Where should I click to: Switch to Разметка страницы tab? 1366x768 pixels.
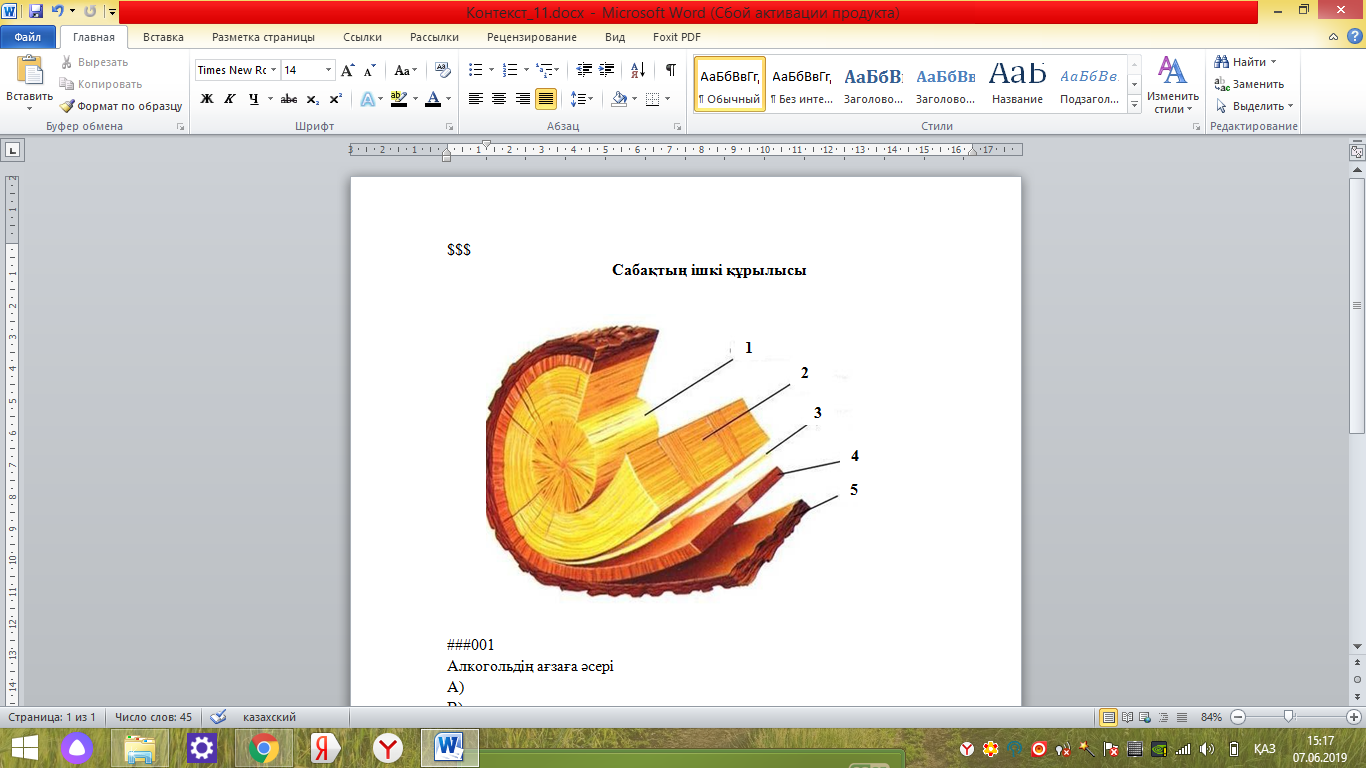[263, 37]
